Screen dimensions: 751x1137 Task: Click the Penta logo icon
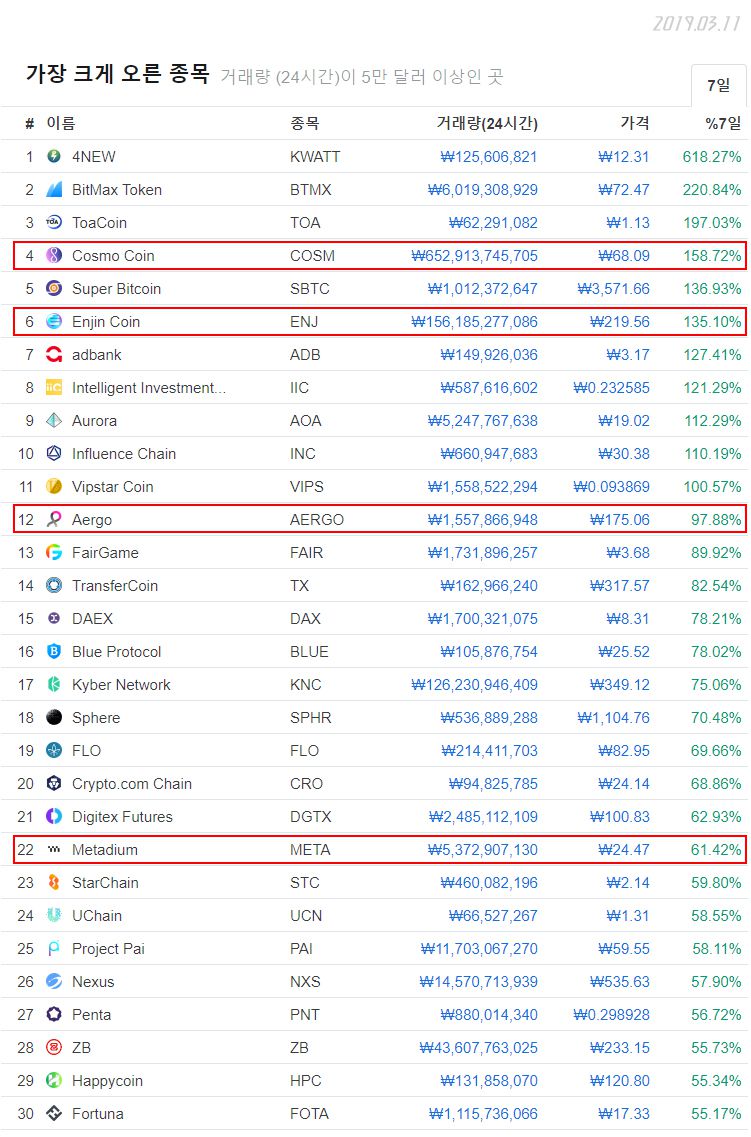point(54,1014)
